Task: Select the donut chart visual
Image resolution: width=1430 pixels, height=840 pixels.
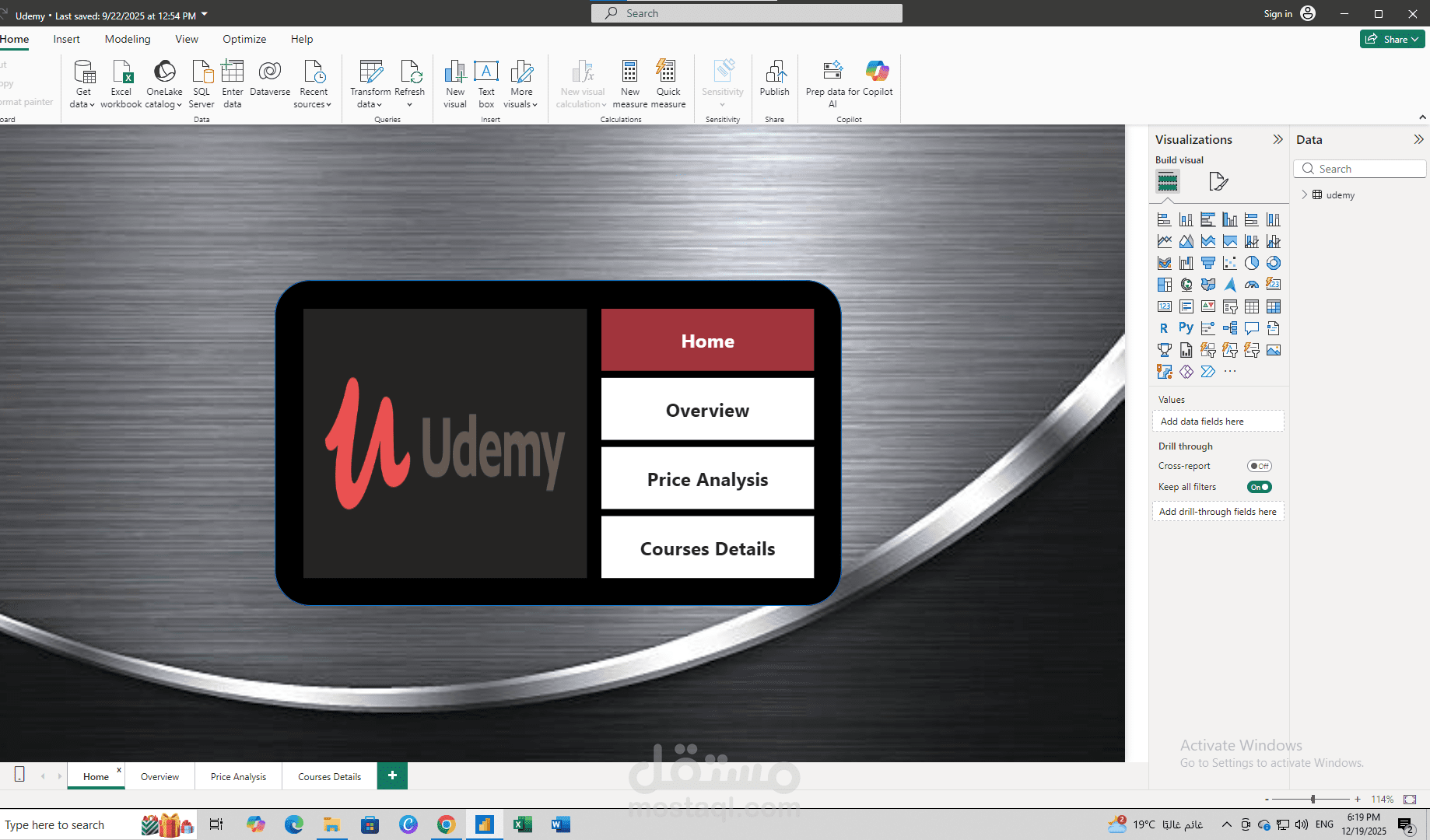Action: pyautogui.click(x=1273, y=263)
